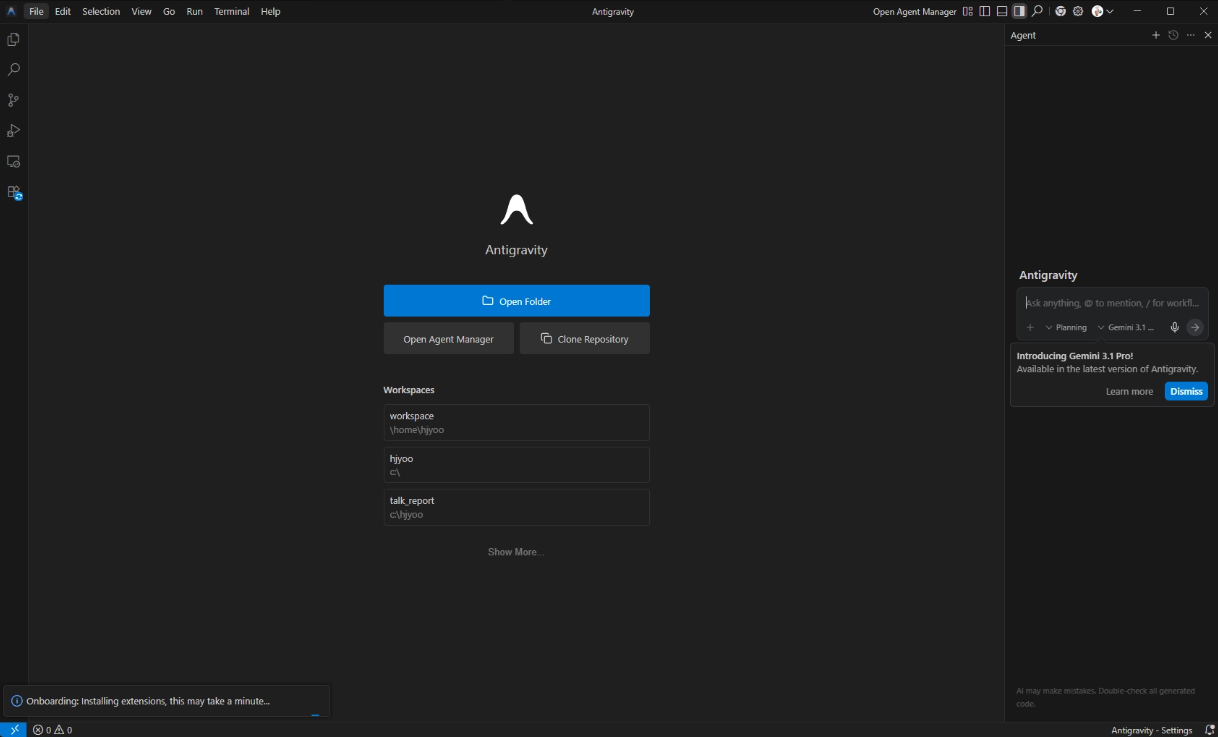Click the Open Agent Manager welcome button
The image size is (1218, 737).
click(x=449, y=339)
